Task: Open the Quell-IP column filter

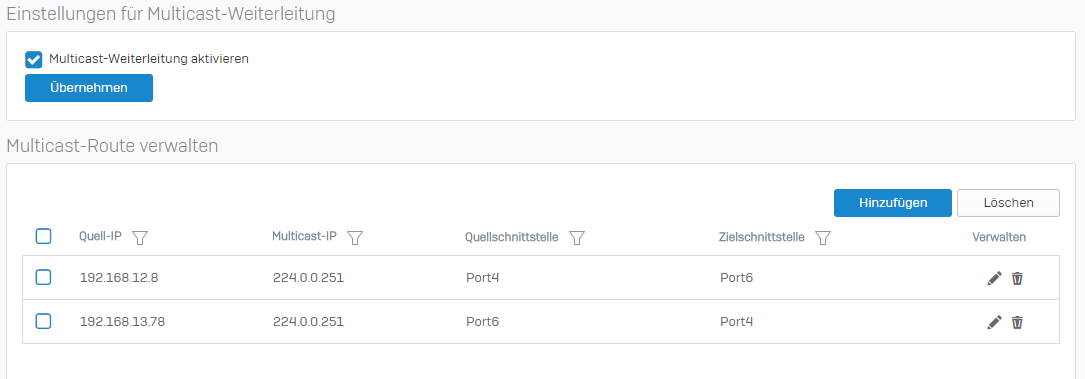Action: coord(140,237)
